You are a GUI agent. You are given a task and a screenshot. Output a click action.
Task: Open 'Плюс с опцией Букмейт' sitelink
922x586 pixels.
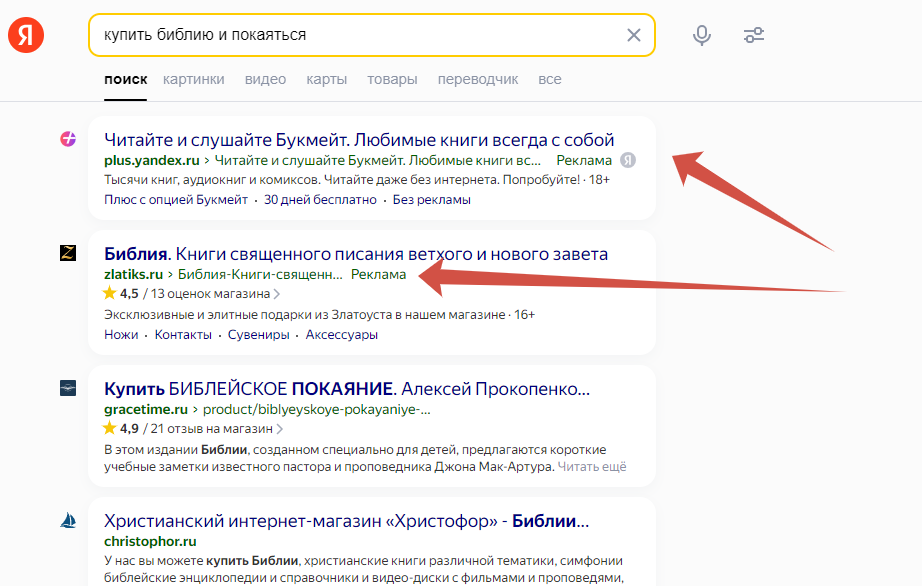tap(176, 200)
